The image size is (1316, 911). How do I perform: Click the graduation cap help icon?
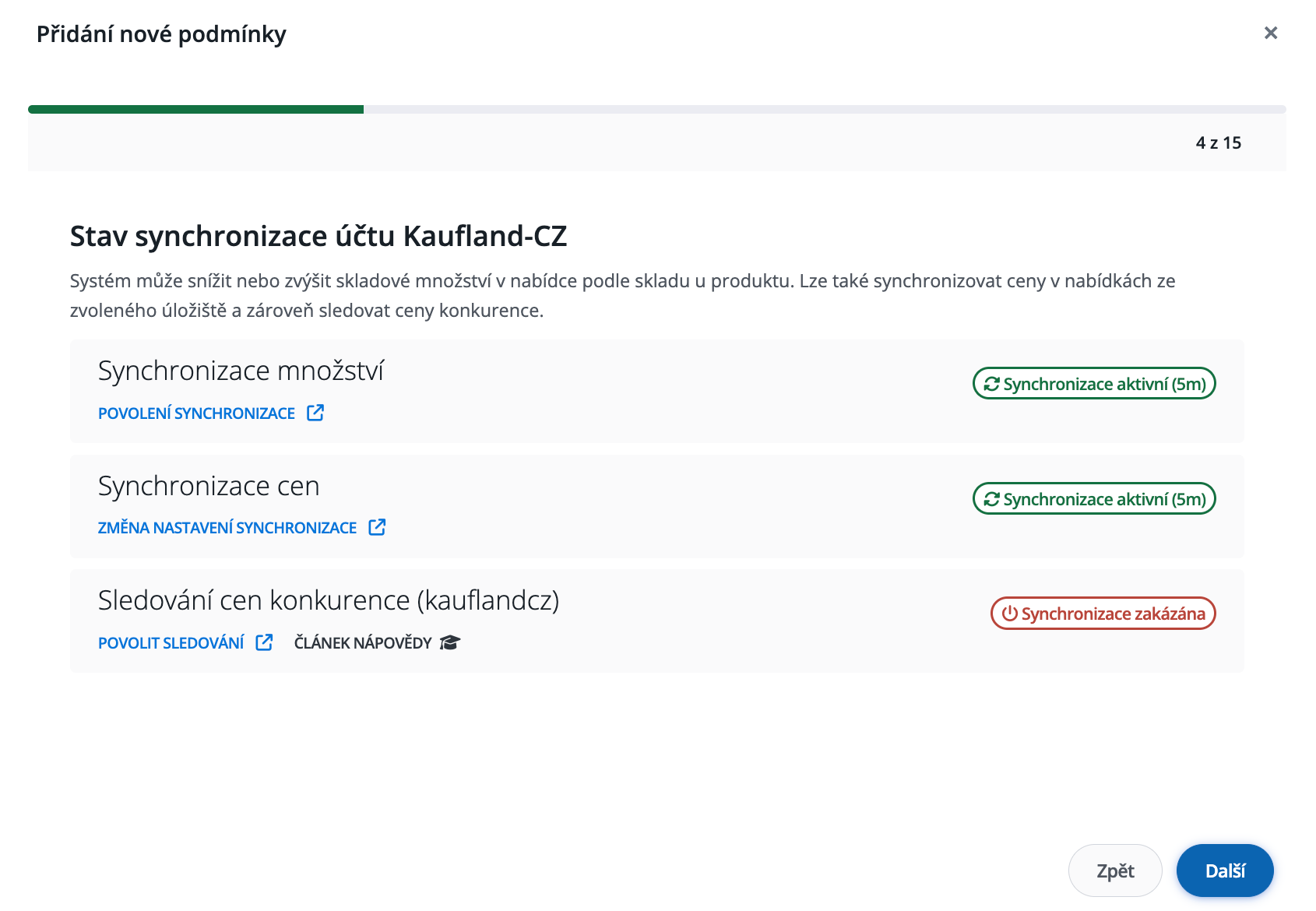pos(450,642)
